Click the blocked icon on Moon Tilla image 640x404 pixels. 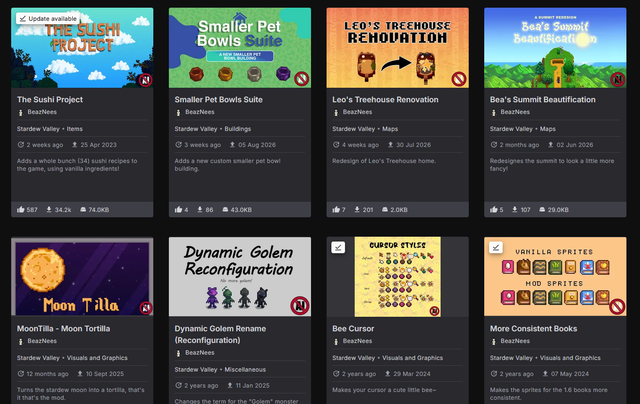pyautogui.click(x=146, y=308)
